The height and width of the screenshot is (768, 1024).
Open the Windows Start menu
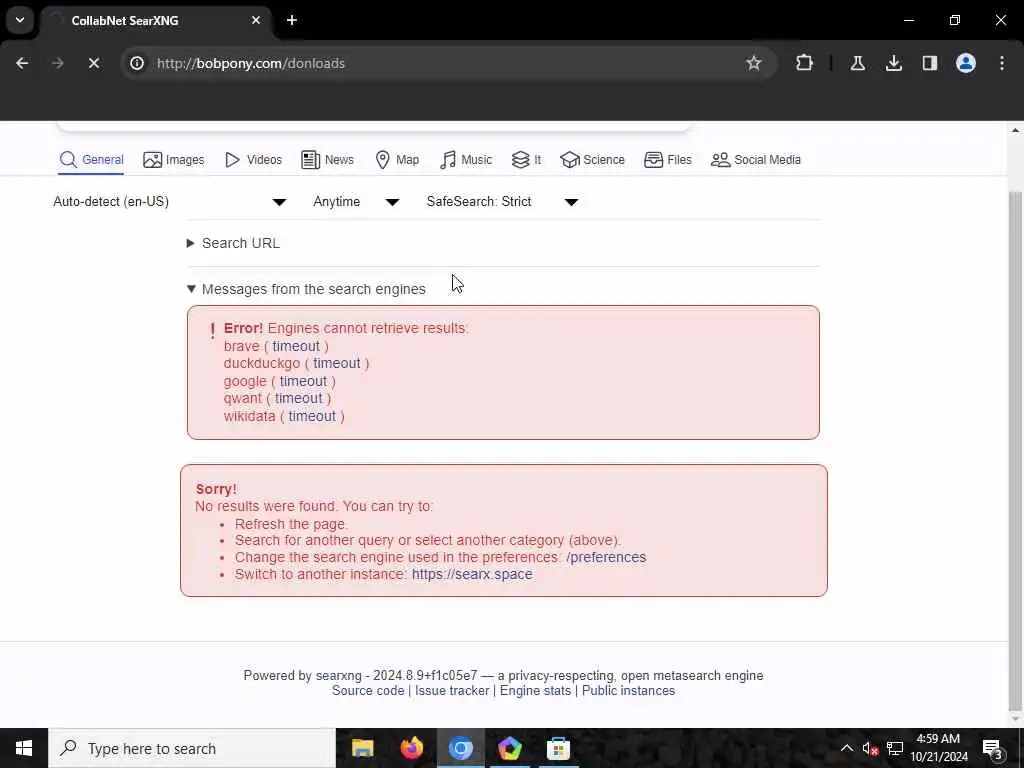(x=24, y=748)
